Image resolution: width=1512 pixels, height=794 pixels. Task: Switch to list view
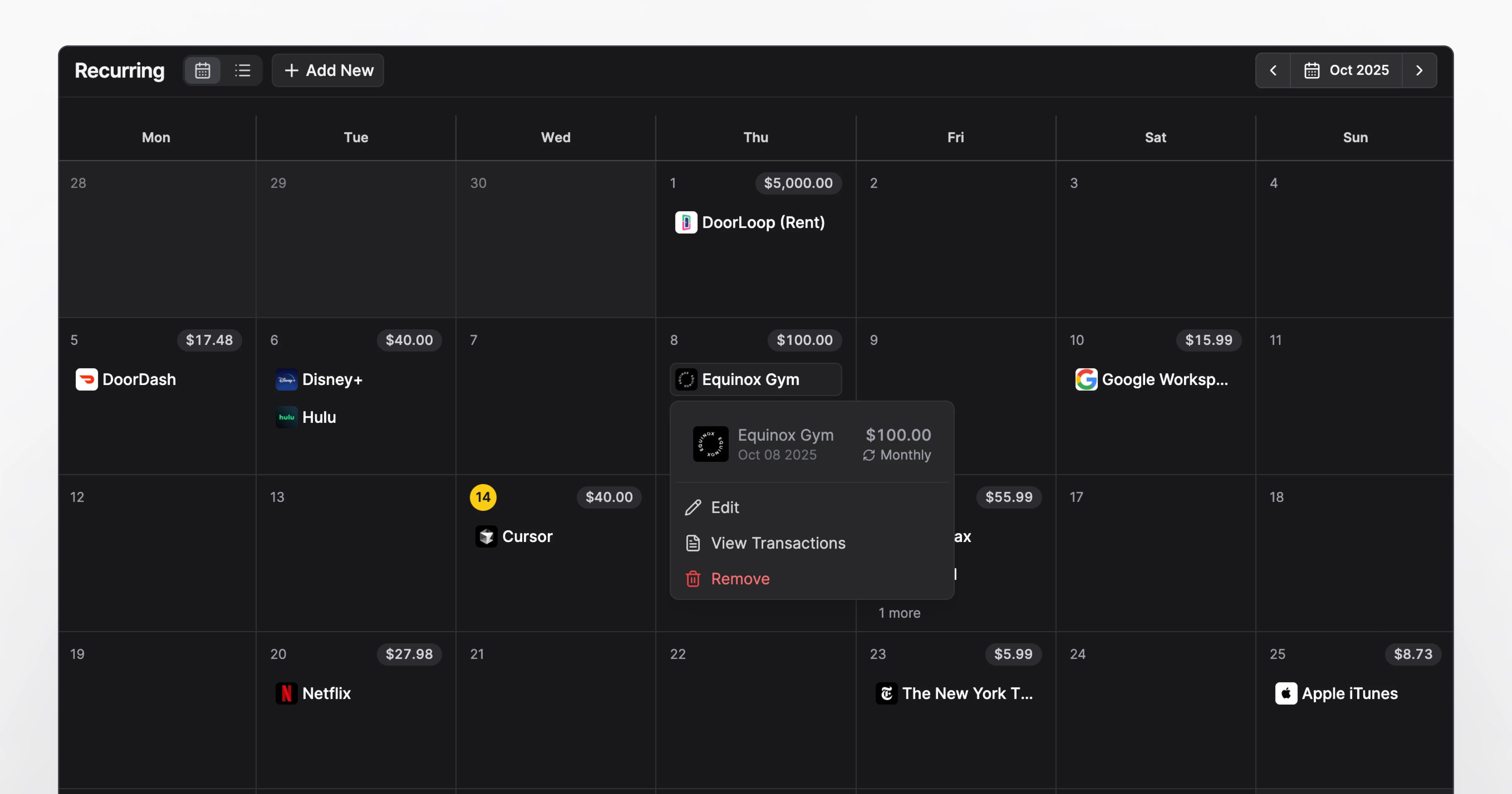[x=243, y=71]
